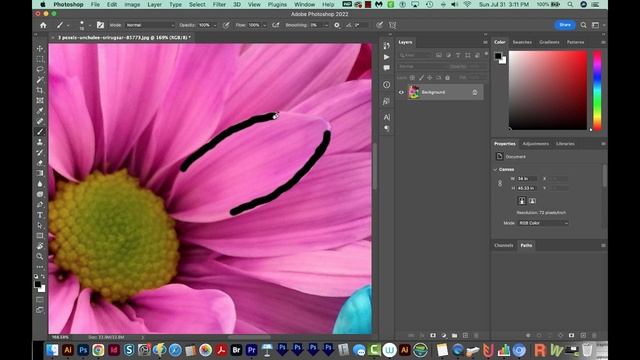This screenshot has height=360, width=640.
Task: Click the Background layer thumbnail
Action: click(413, 92)
